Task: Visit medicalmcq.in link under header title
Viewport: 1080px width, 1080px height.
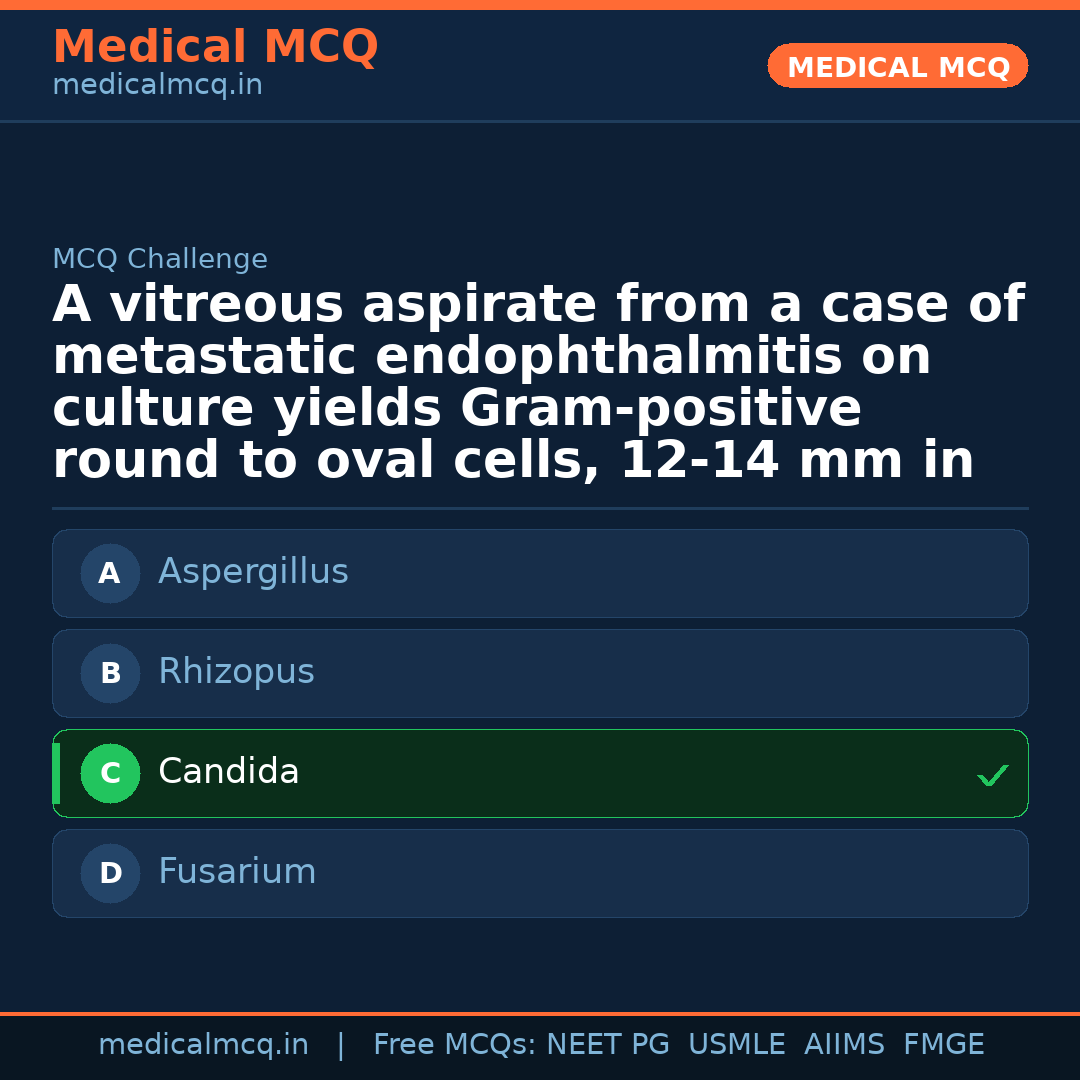Action: (157, 86)
